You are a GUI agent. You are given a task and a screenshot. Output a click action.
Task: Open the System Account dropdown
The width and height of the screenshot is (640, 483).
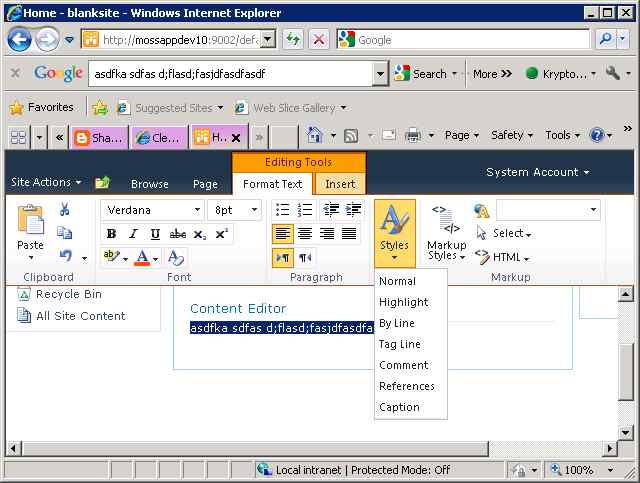[538, 172]
